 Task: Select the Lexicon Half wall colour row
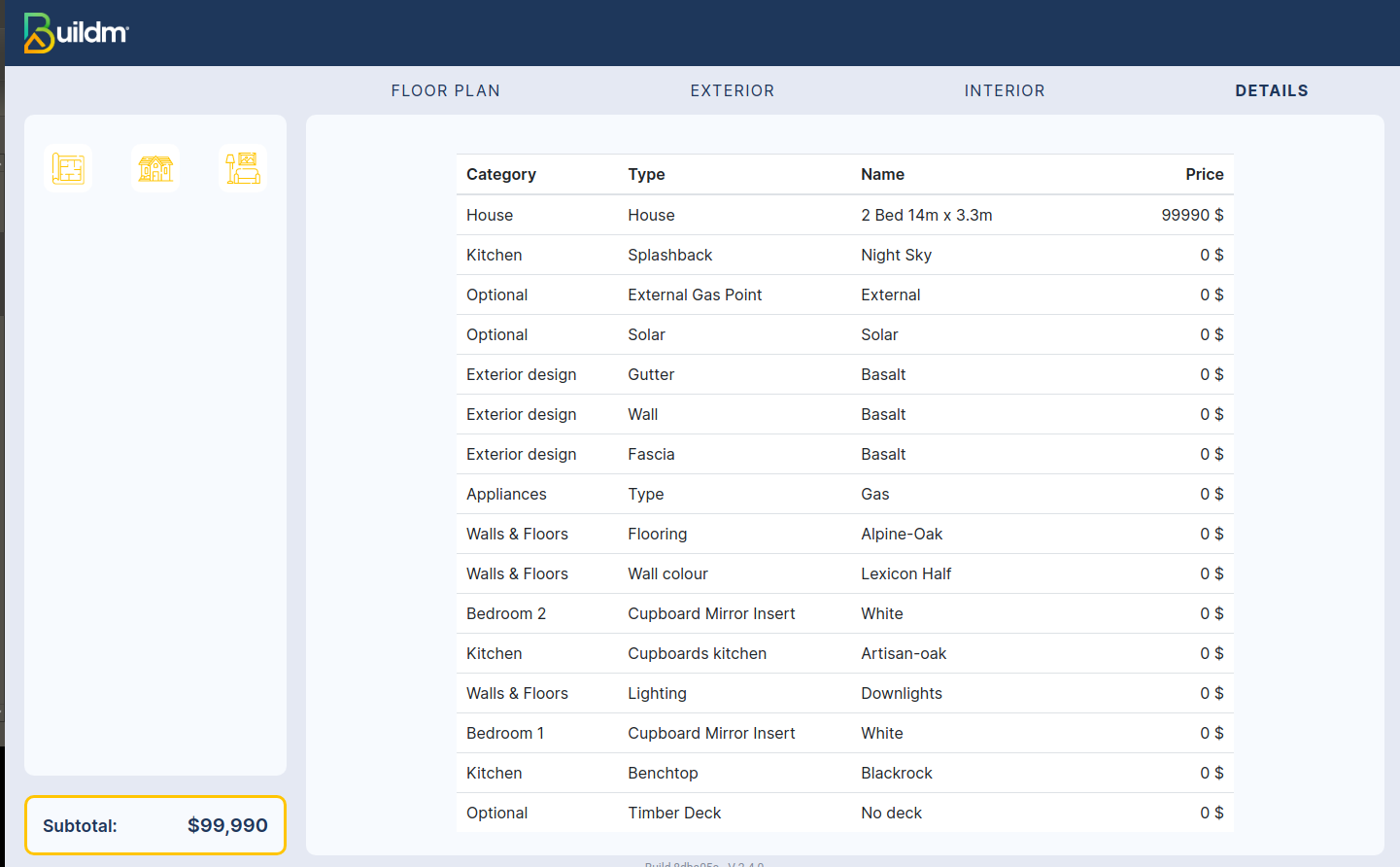coord(844,573)
